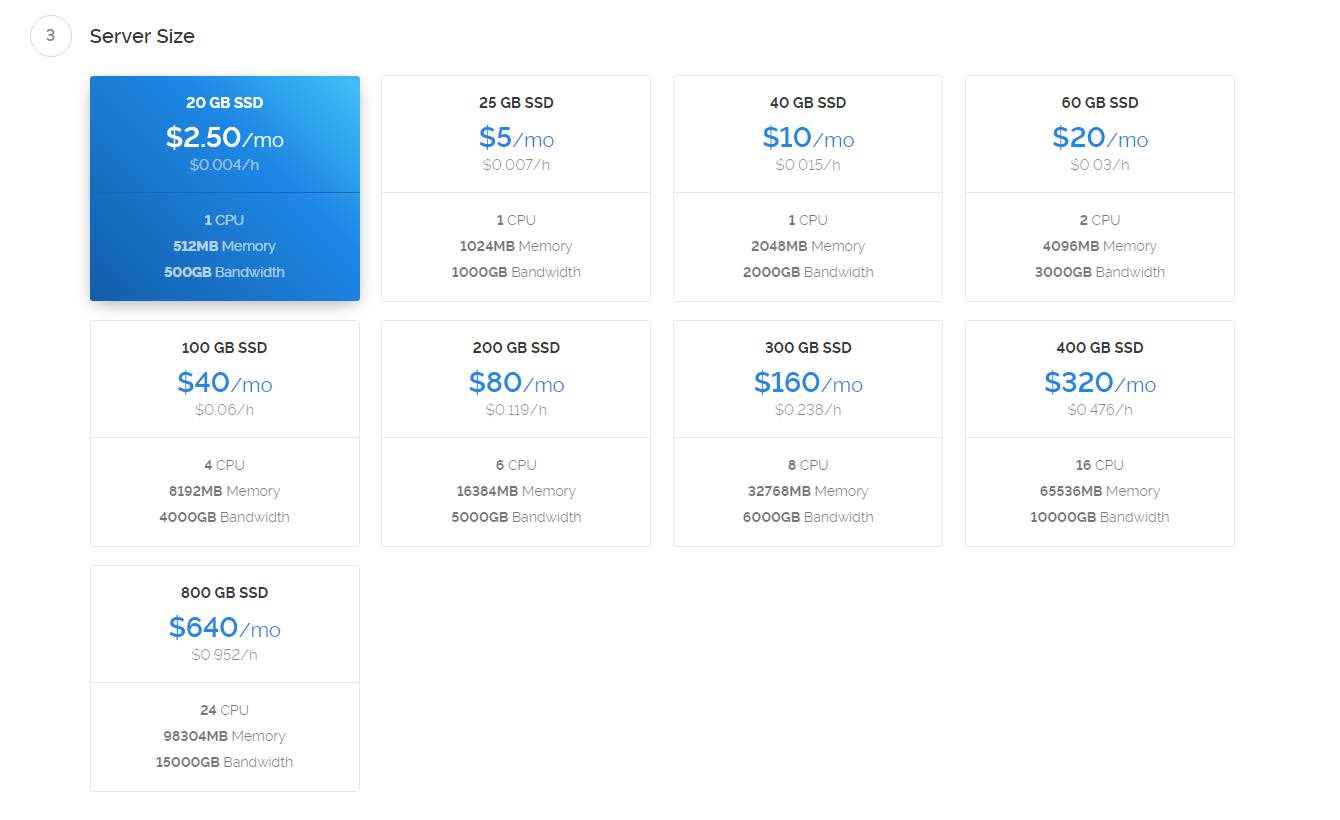This screenshot has height=820, width=1340.
Task: Click the $5/mo price label
Action: click(x=516, y=138)
